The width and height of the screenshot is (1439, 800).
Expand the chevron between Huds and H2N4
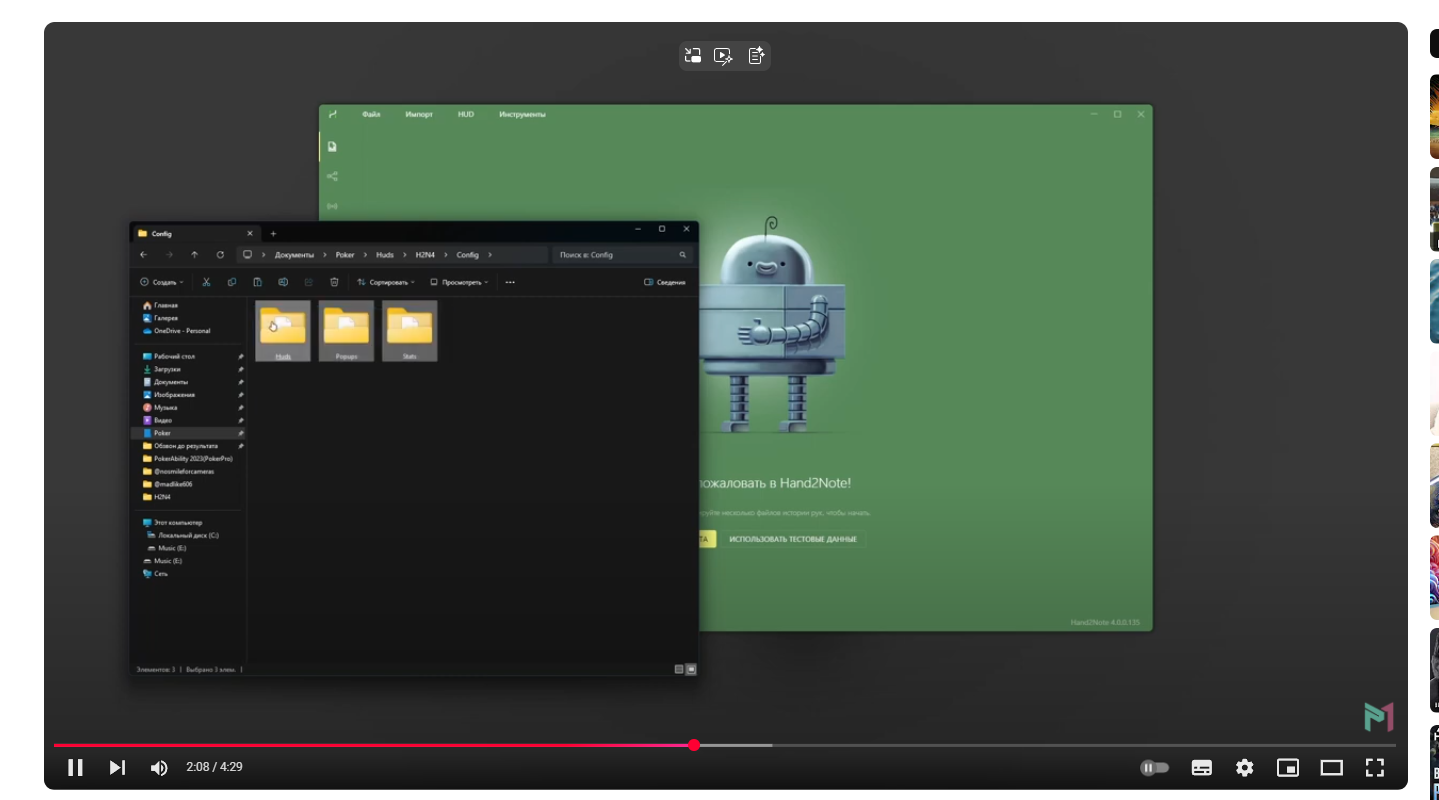point(405,255)
